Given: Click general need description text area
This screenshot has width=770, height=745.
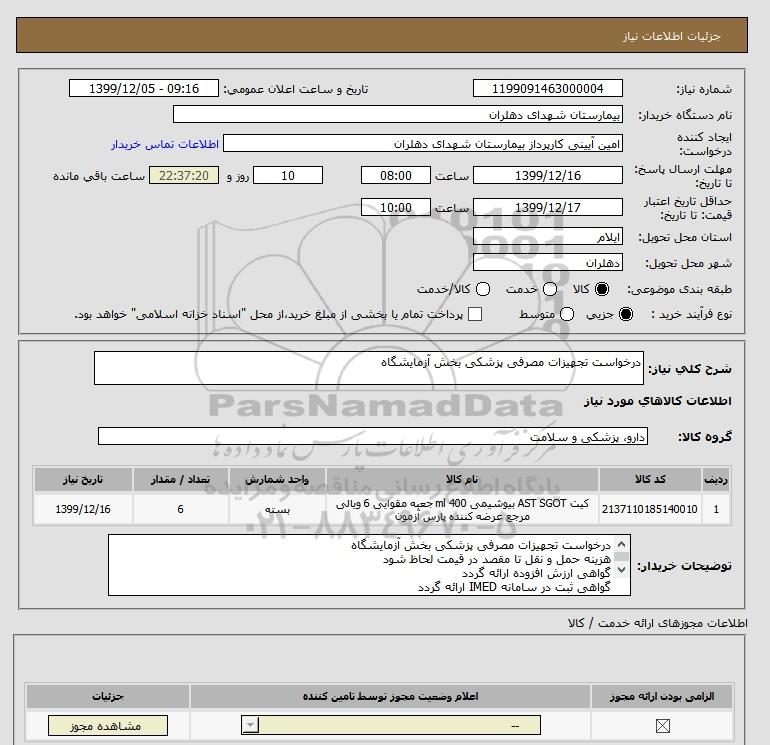Looking at the screenshot, I should pos(369,368).
